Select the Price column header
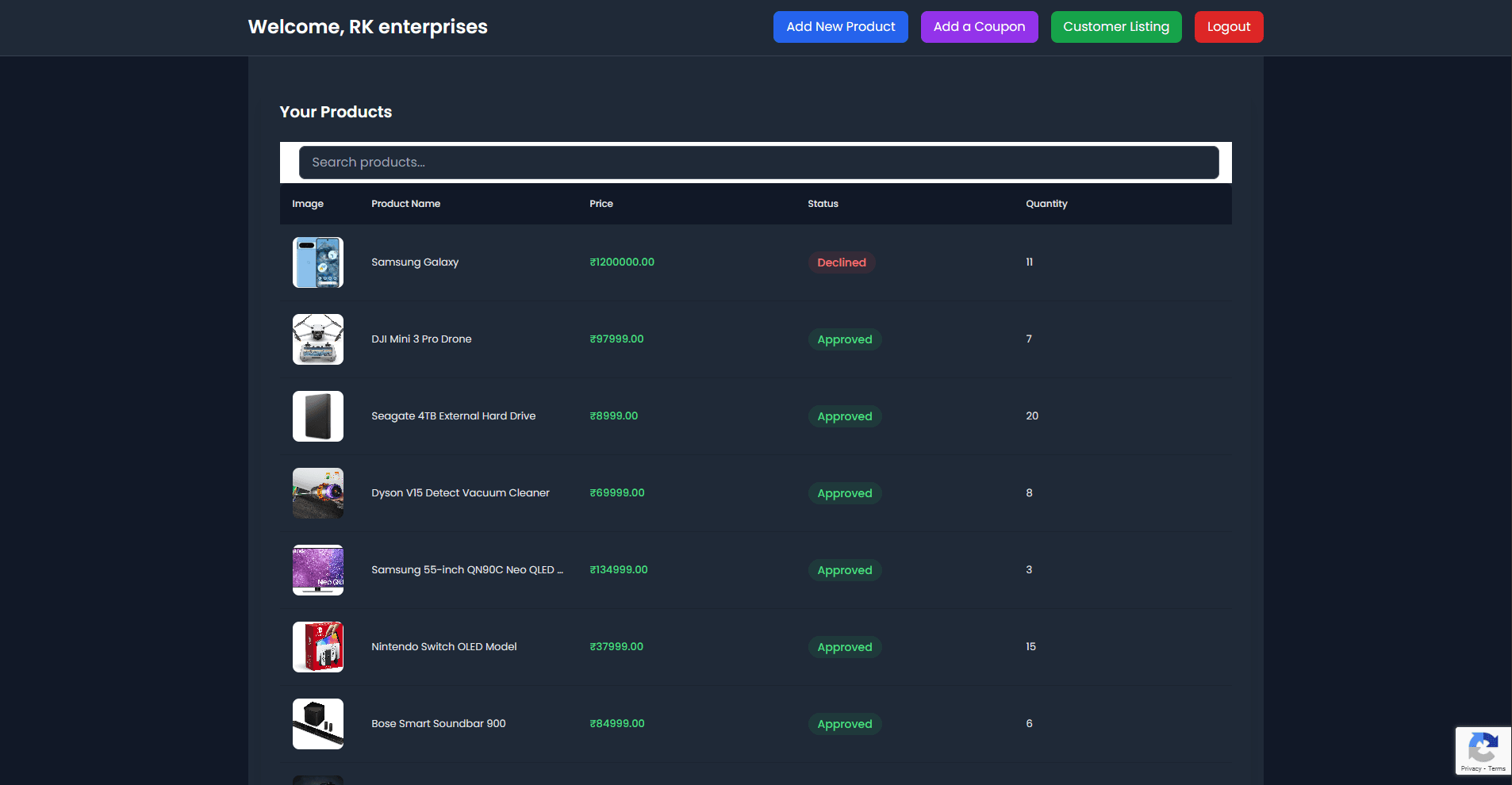The image size is (1512, 785). pos(601,204)
